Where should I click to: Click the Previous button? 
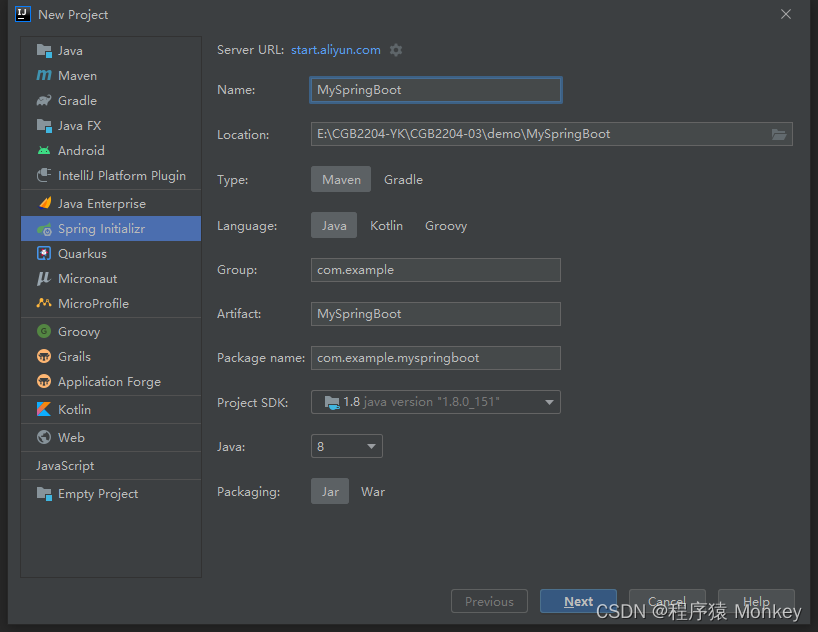[489, 601]
